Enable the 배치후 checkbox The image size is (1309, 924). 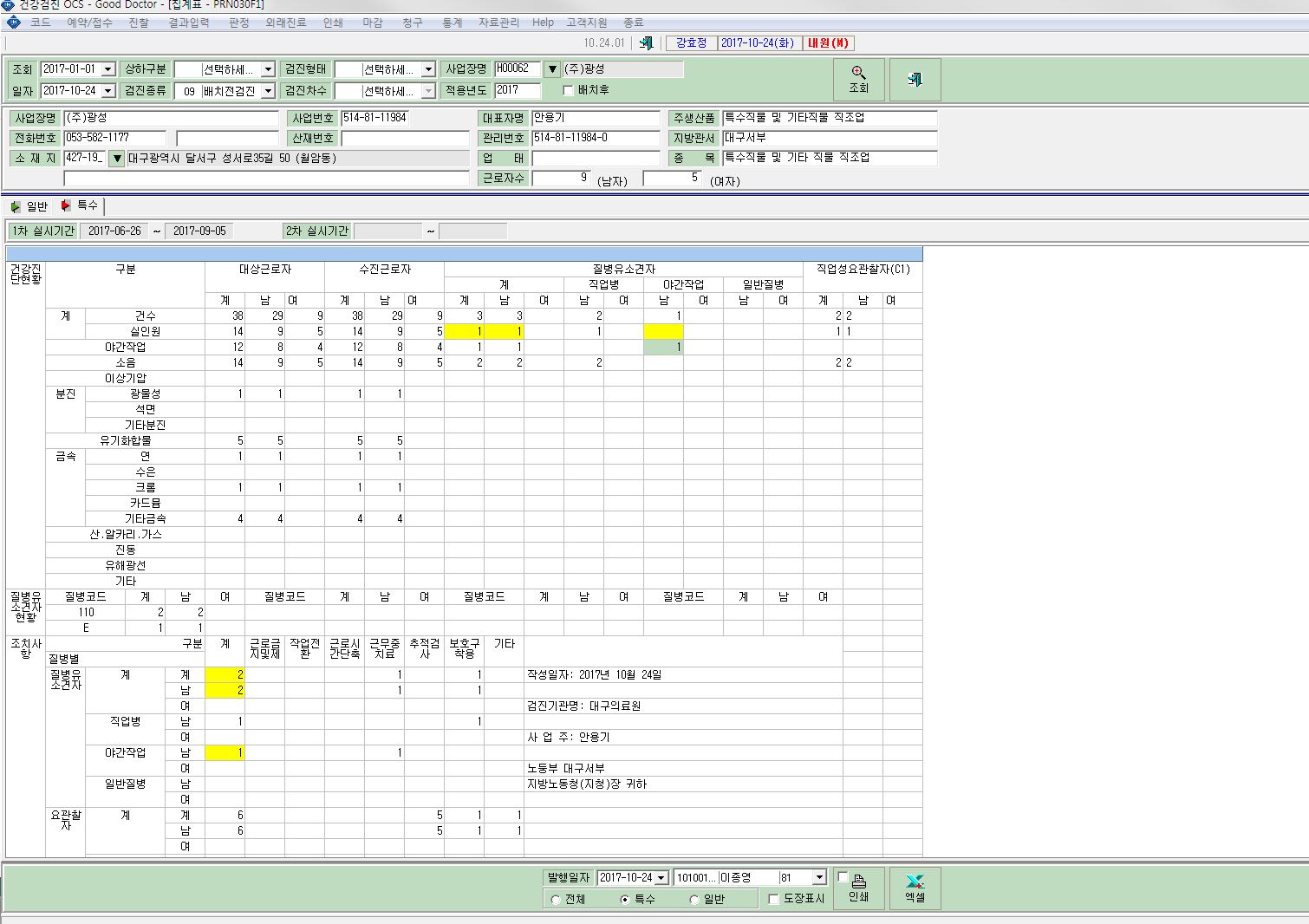click(x=569, y=90)
